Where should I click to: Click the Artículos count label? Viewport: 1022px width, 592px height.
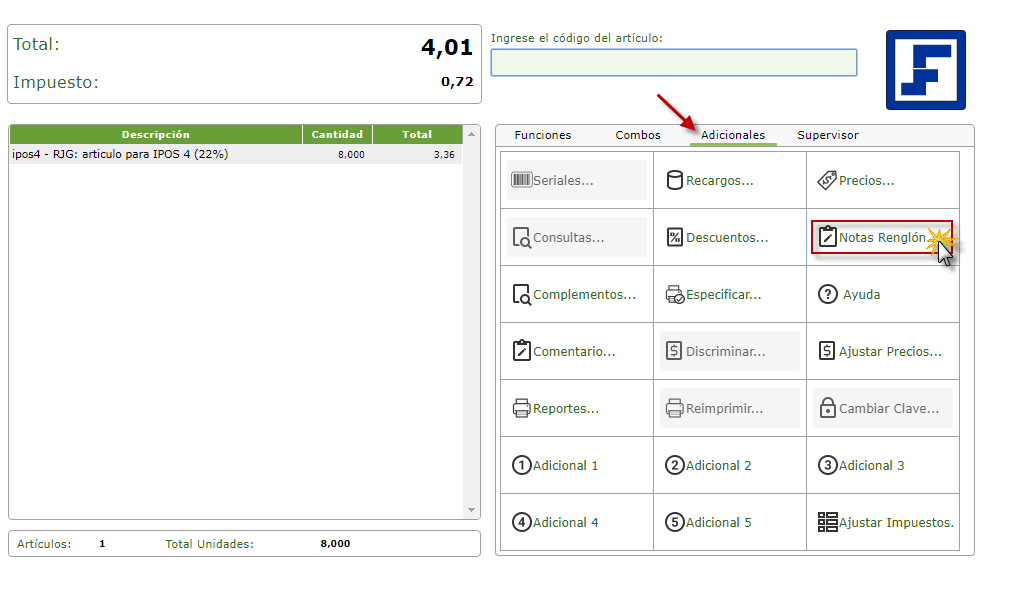[44, 544]
